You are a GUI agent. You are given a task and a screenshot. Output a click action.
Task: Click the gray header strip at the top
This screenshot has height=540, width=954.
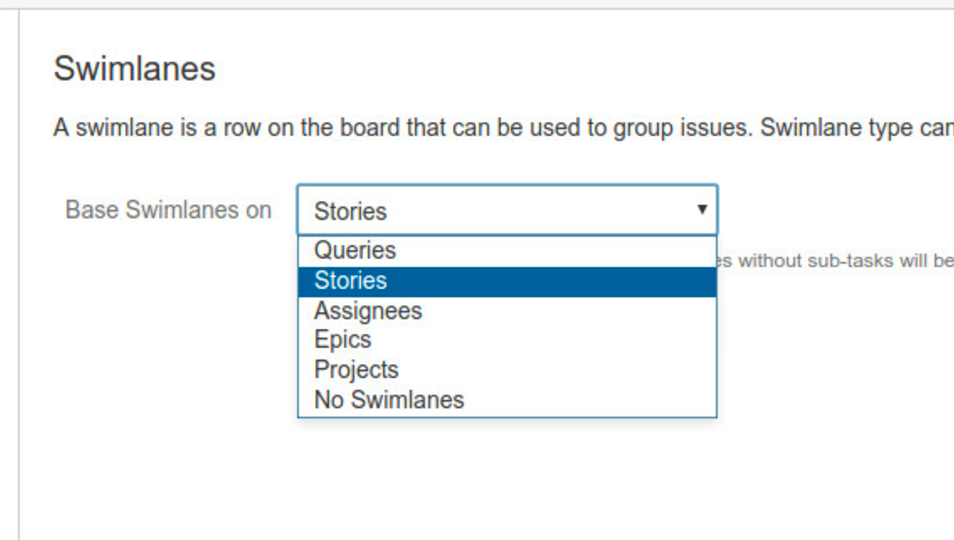point(477,4)
